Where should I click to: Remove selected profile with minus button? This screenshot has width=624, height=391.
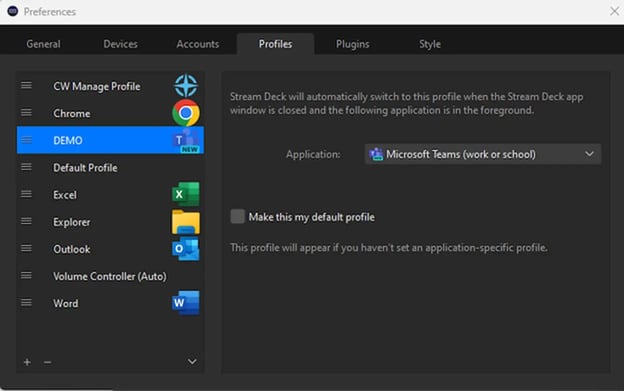coord(47,362)
